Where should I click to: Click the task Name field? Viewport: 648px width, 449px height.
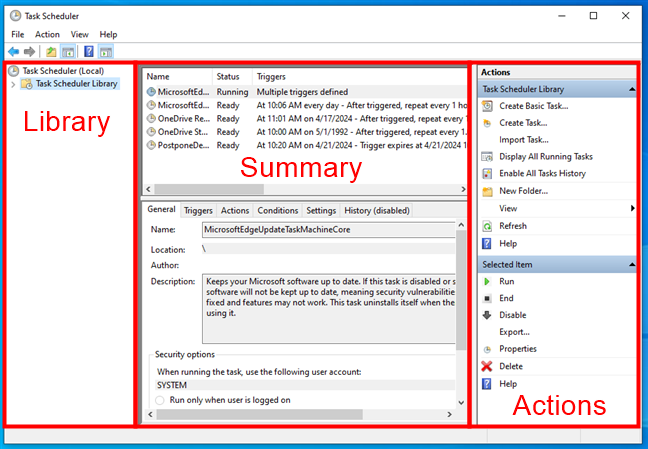(329, 230)
